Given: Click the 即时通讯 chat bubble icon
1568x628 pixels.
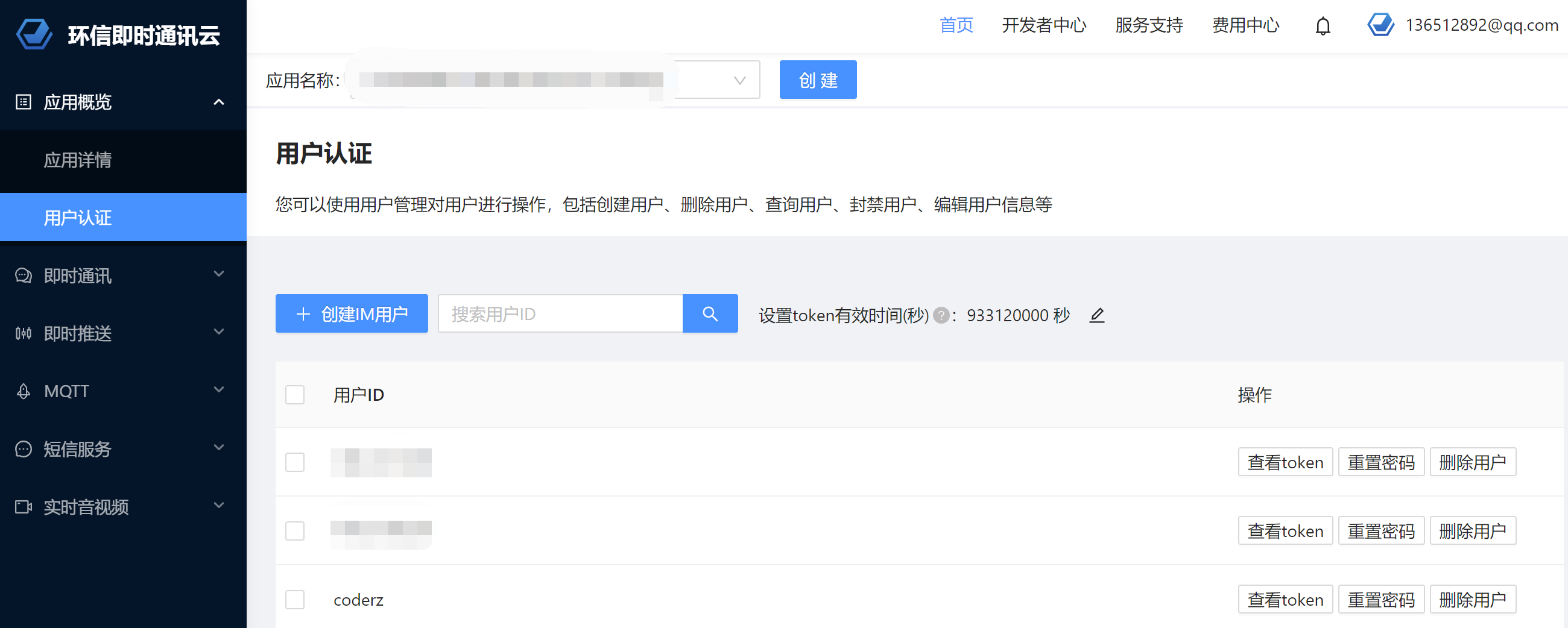Looking at the screenshot, I should point(22,275).
